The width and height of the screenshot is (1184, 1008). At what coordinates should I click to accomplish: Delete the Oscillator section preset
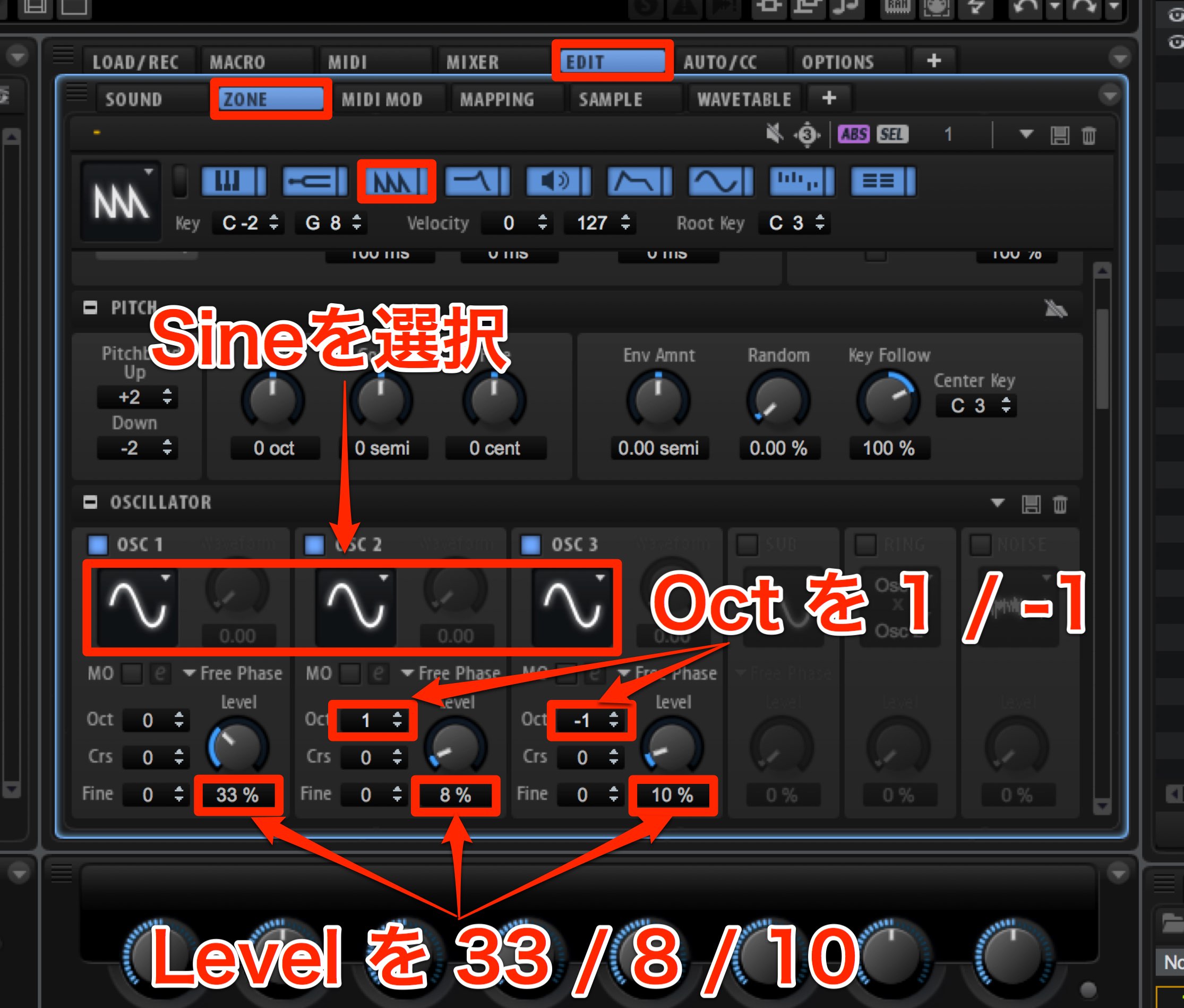[x=1060, y=504]
